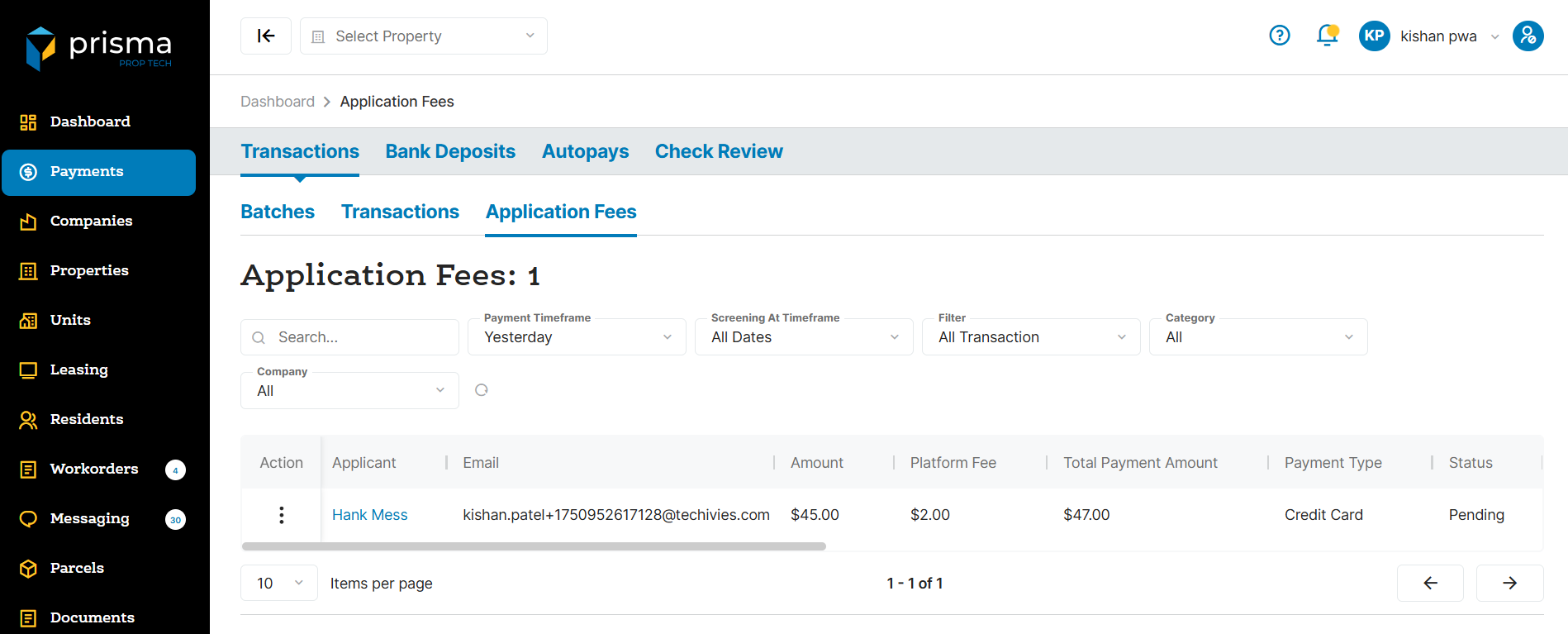Expand the Screening At Timeframe dropdown
1568x634 pixels.
804,337
